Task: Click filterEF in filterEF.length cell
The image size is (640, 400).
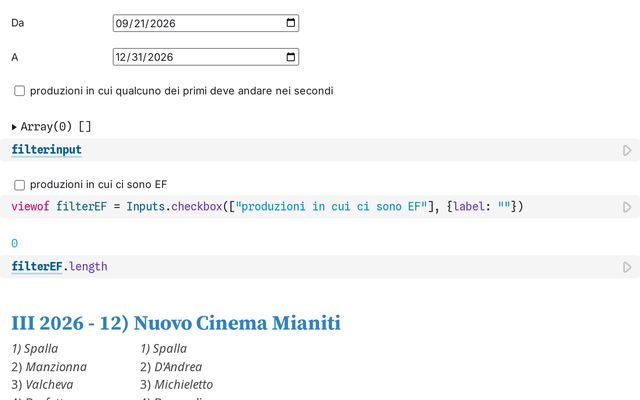Action: pos(37,267)
